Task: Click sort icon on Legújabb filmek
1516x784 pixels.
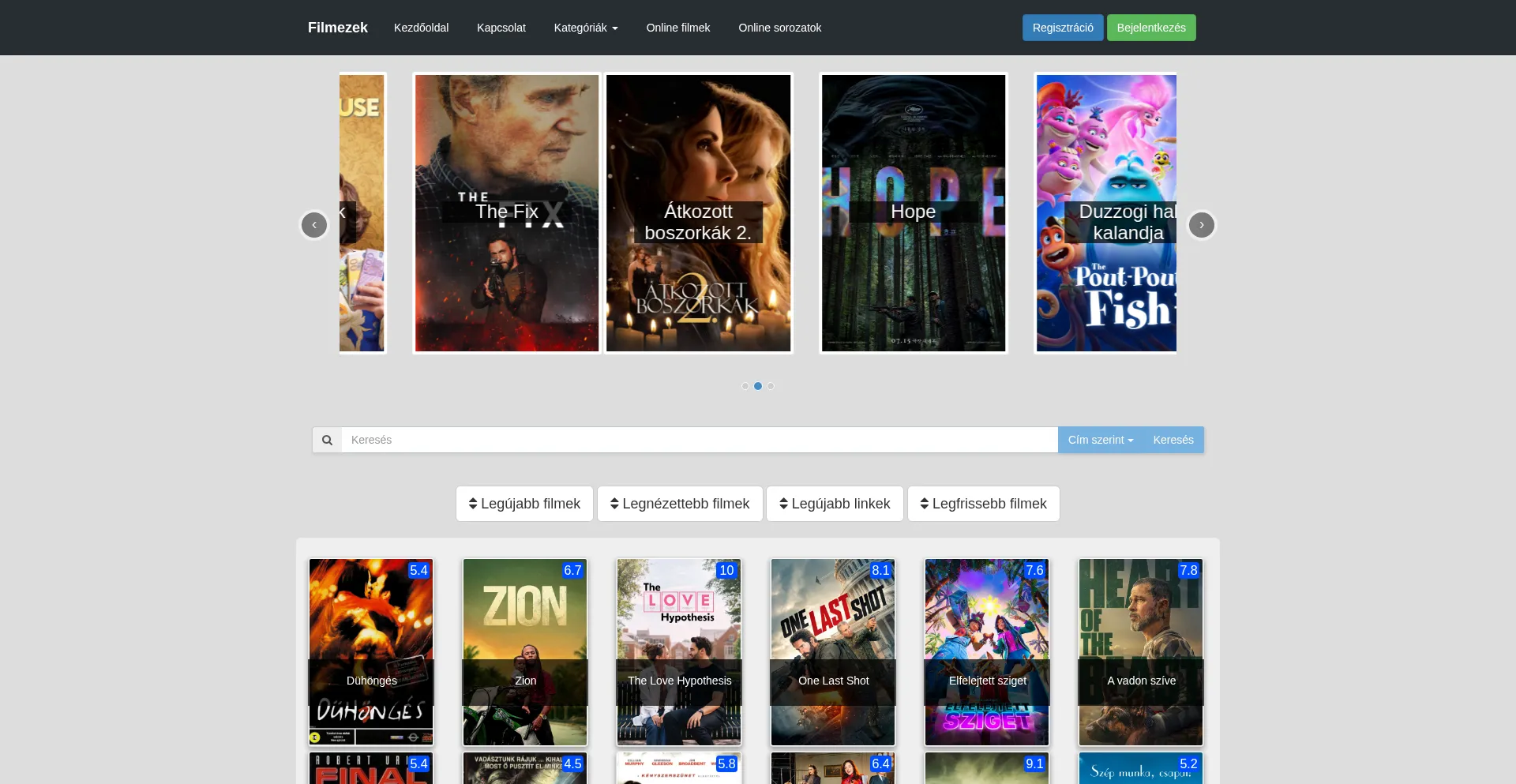Action: coord(473,504)
